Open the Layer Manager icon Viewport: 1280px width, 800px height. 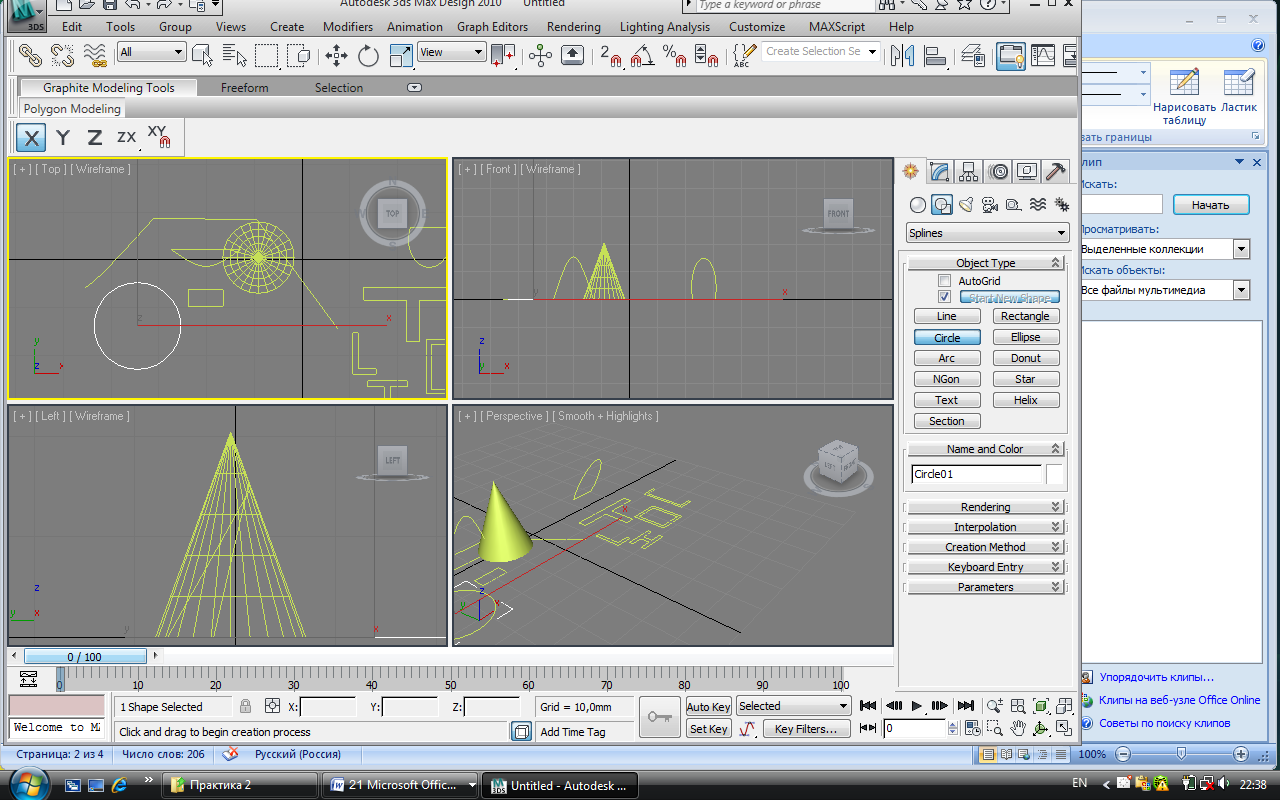click(973, 55)
